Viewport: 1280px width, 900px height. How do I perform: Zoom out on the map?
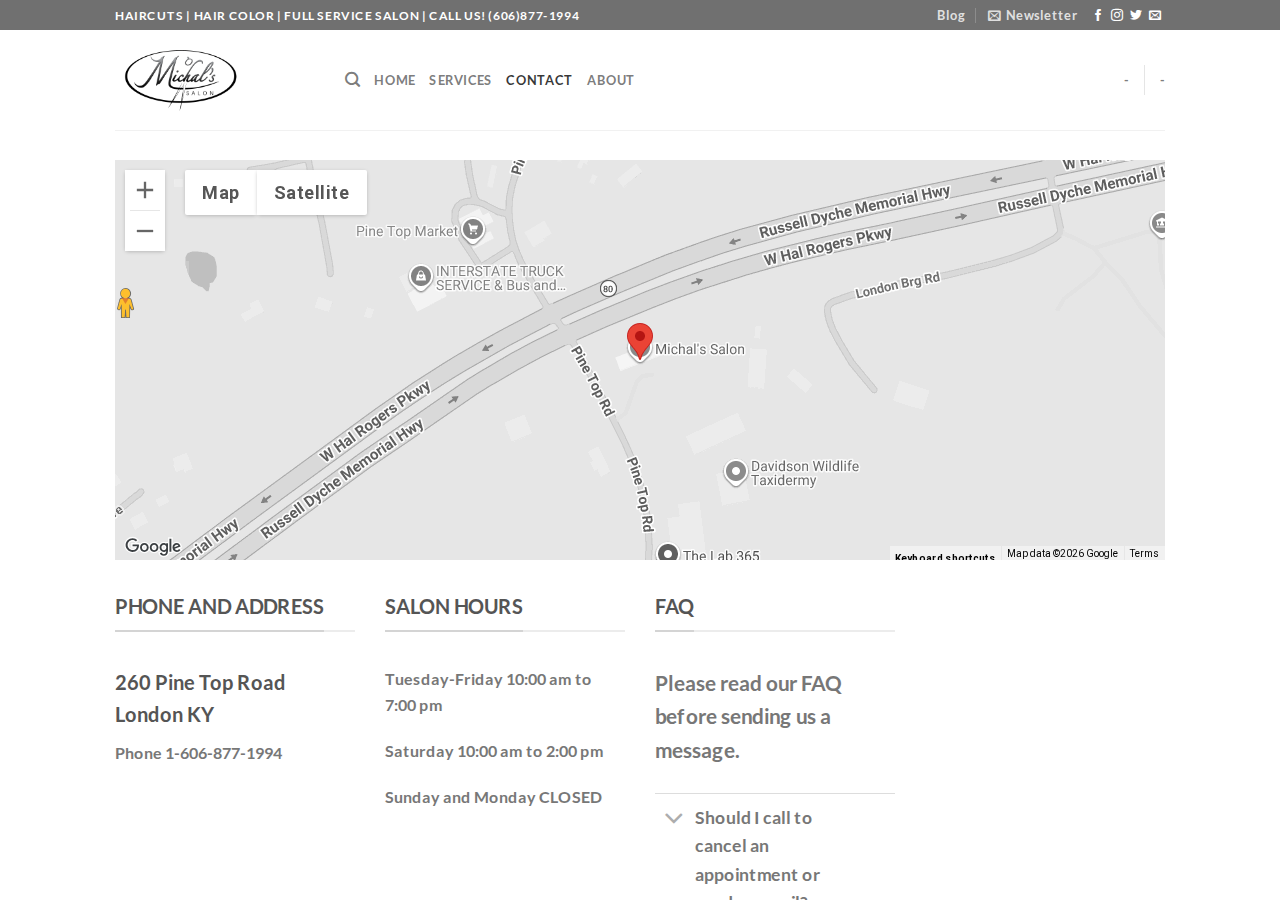145,231
